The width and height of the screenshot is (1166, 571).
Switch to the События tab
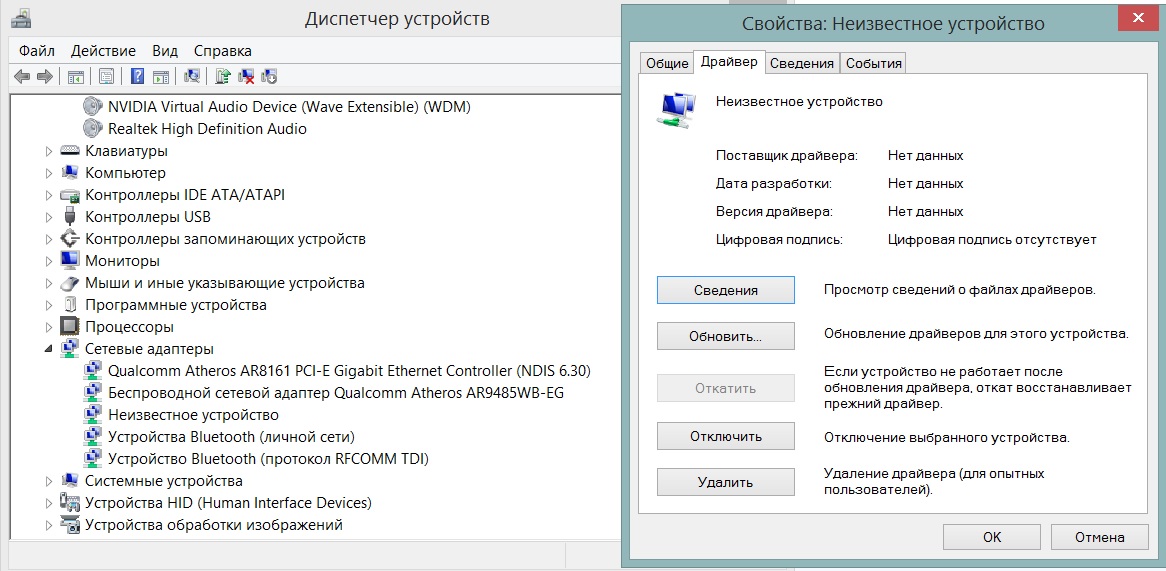click(x=873, y=63)
